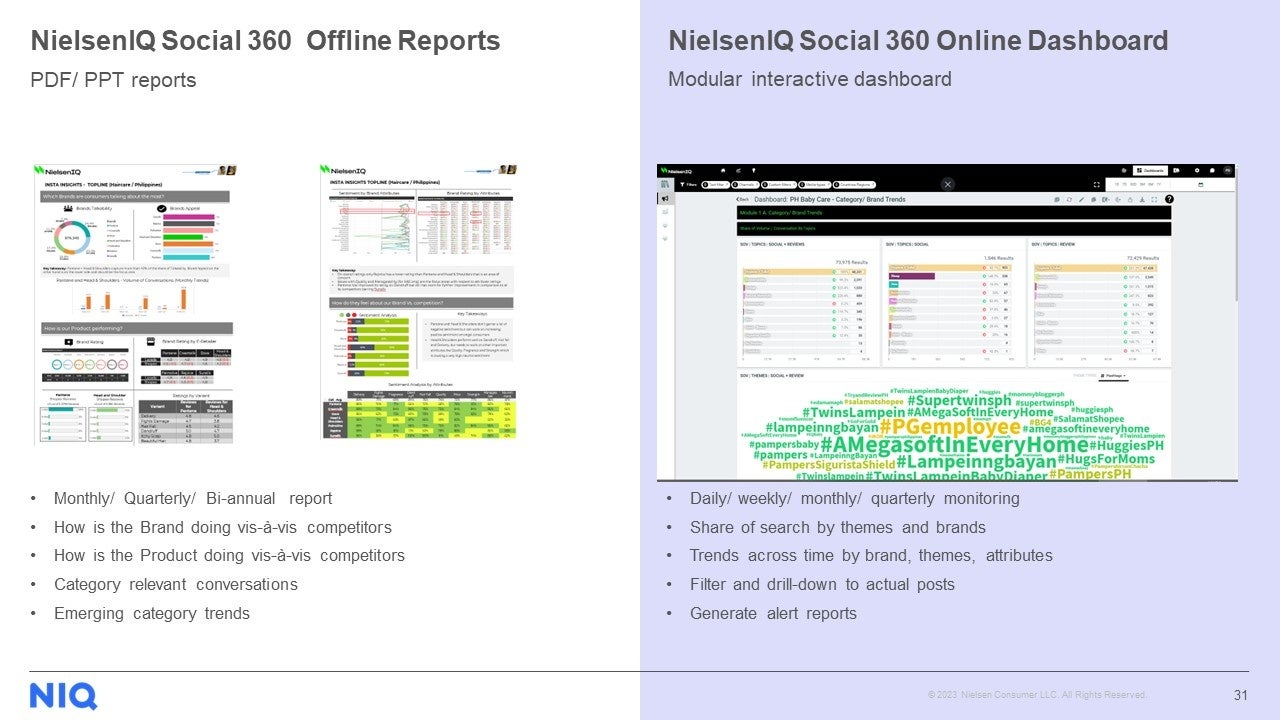Click the 'Module 1 A: Category/ Brand Trends' banner
The image size is (1280, 720).
tap(953, 213)
